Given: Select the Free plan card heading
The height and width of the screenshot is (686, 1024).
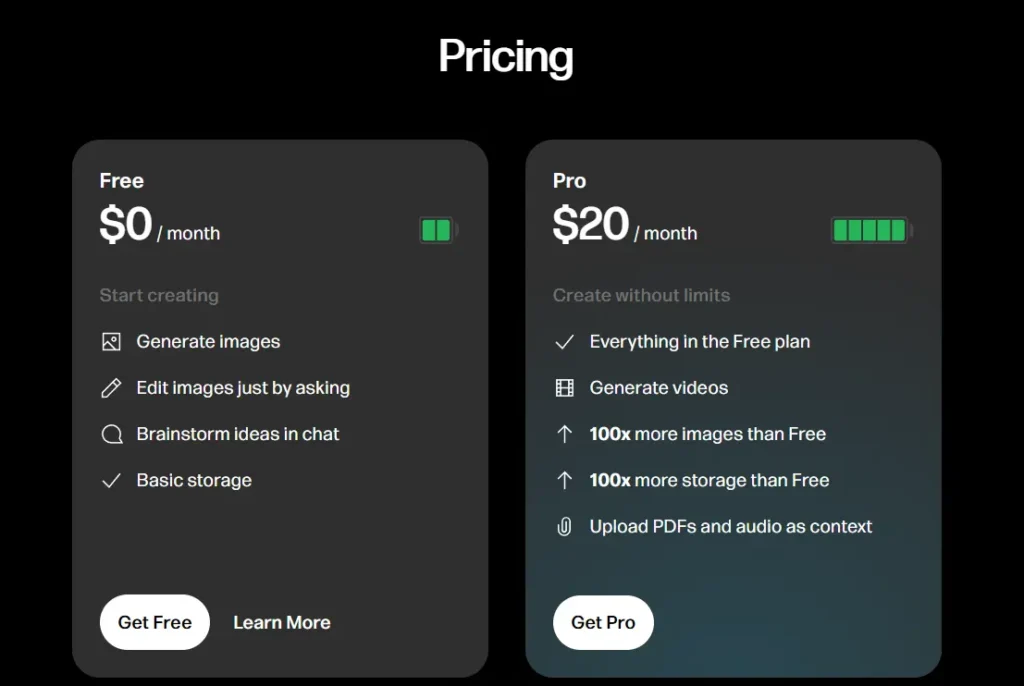Looking at the screenshot, I should point(121,181).
